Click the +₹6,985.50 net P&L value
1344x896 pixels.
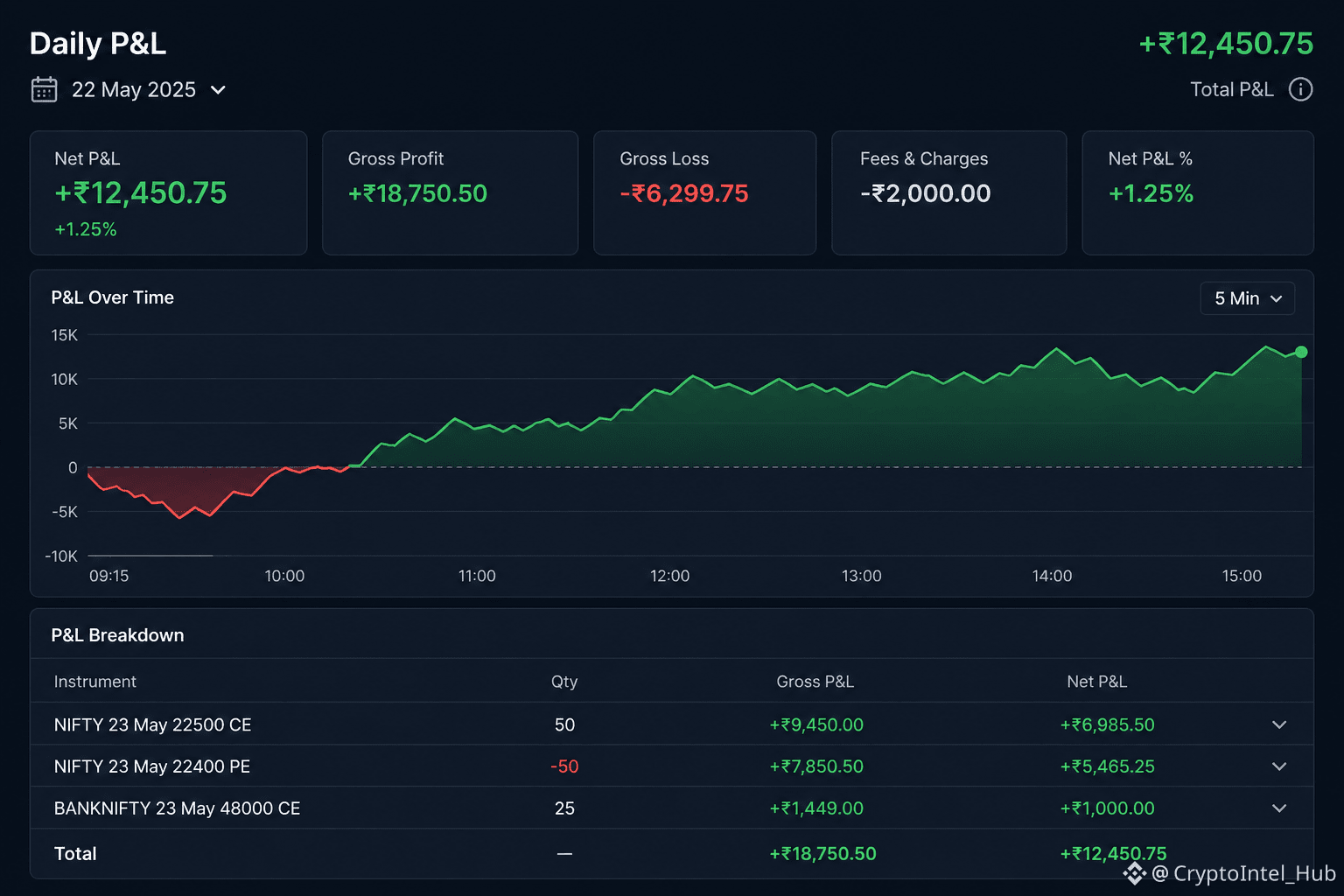click(x=1107, y=724)
